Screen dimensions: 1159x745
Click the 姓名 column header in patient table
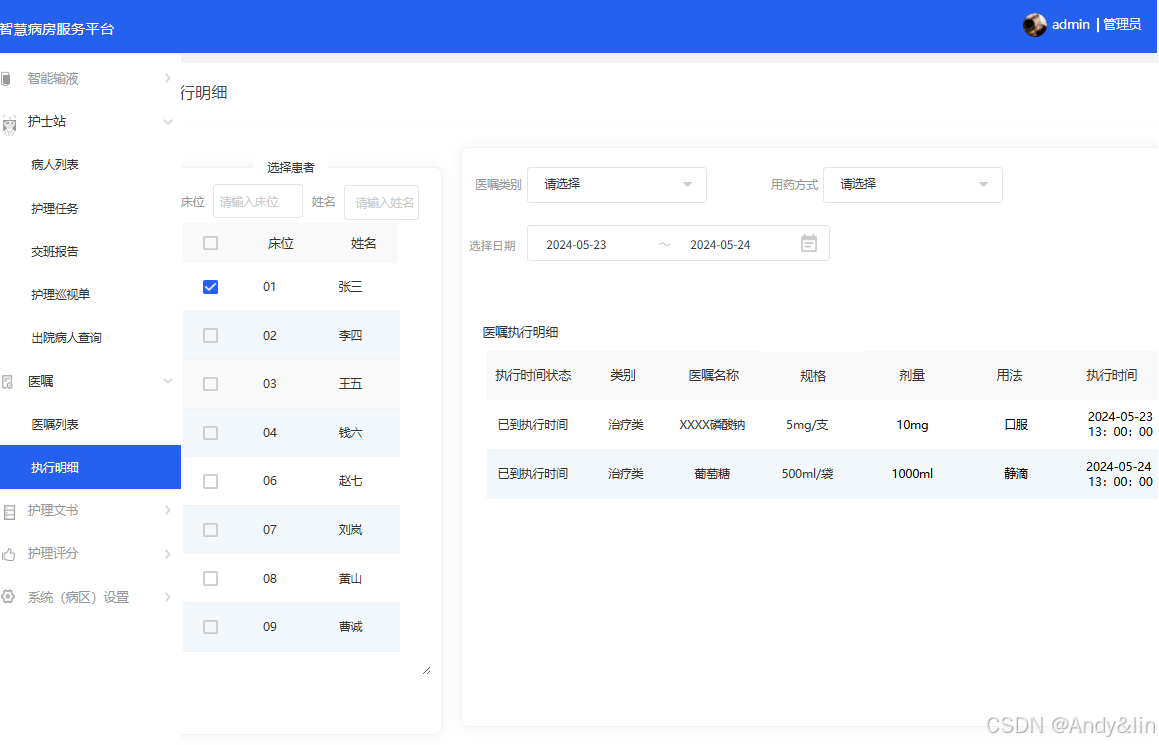[x=364, y=243]
